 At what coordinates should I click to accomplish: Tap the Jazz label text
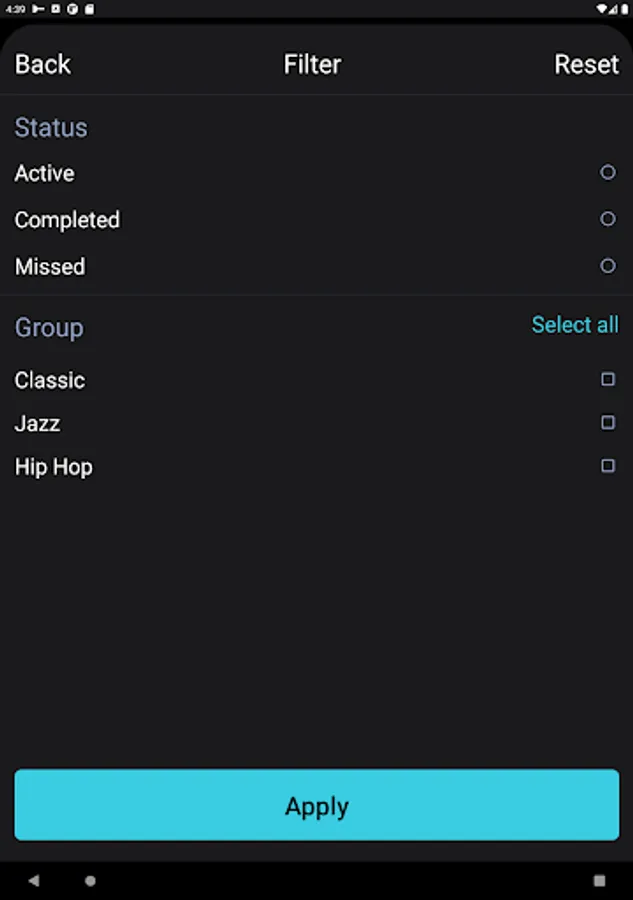point(37,424)
